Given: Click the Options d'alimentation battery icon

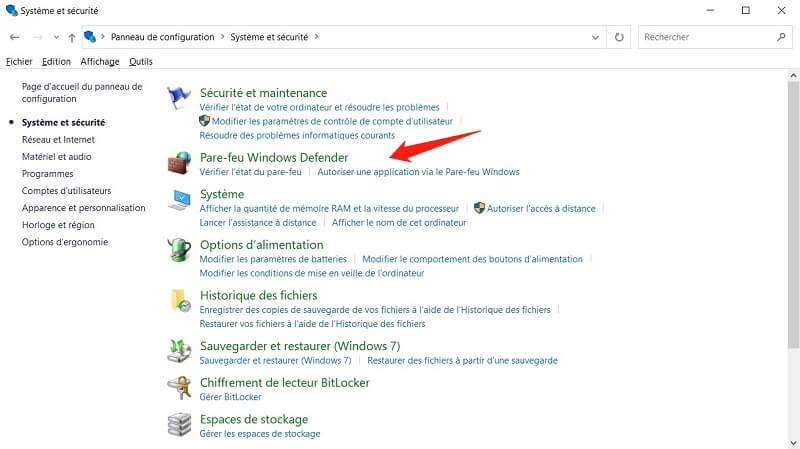Looking at the screenshot, I should pos(179,250).
